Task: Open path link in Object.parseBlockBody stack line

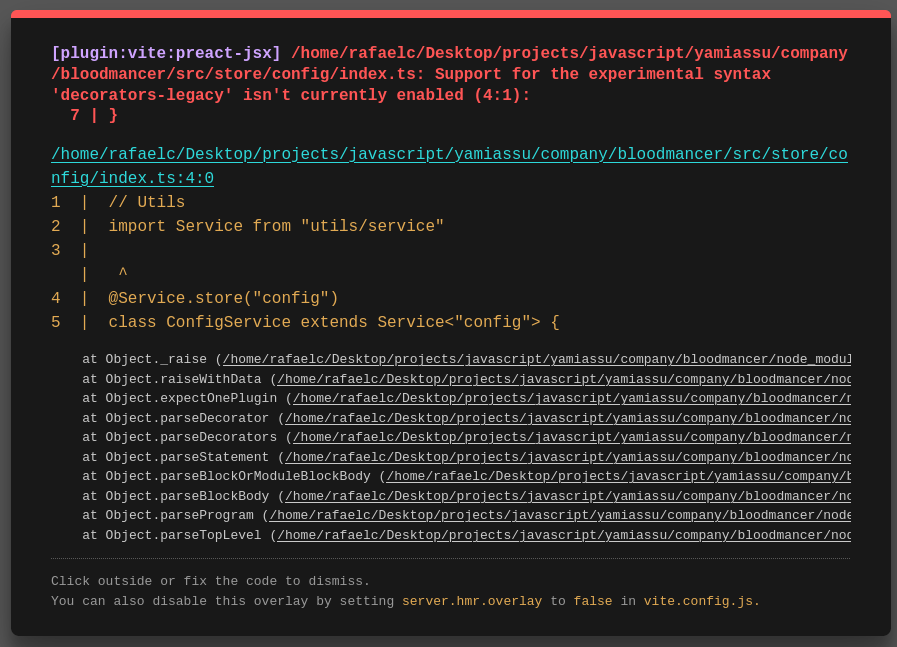Action: point(567,496)
